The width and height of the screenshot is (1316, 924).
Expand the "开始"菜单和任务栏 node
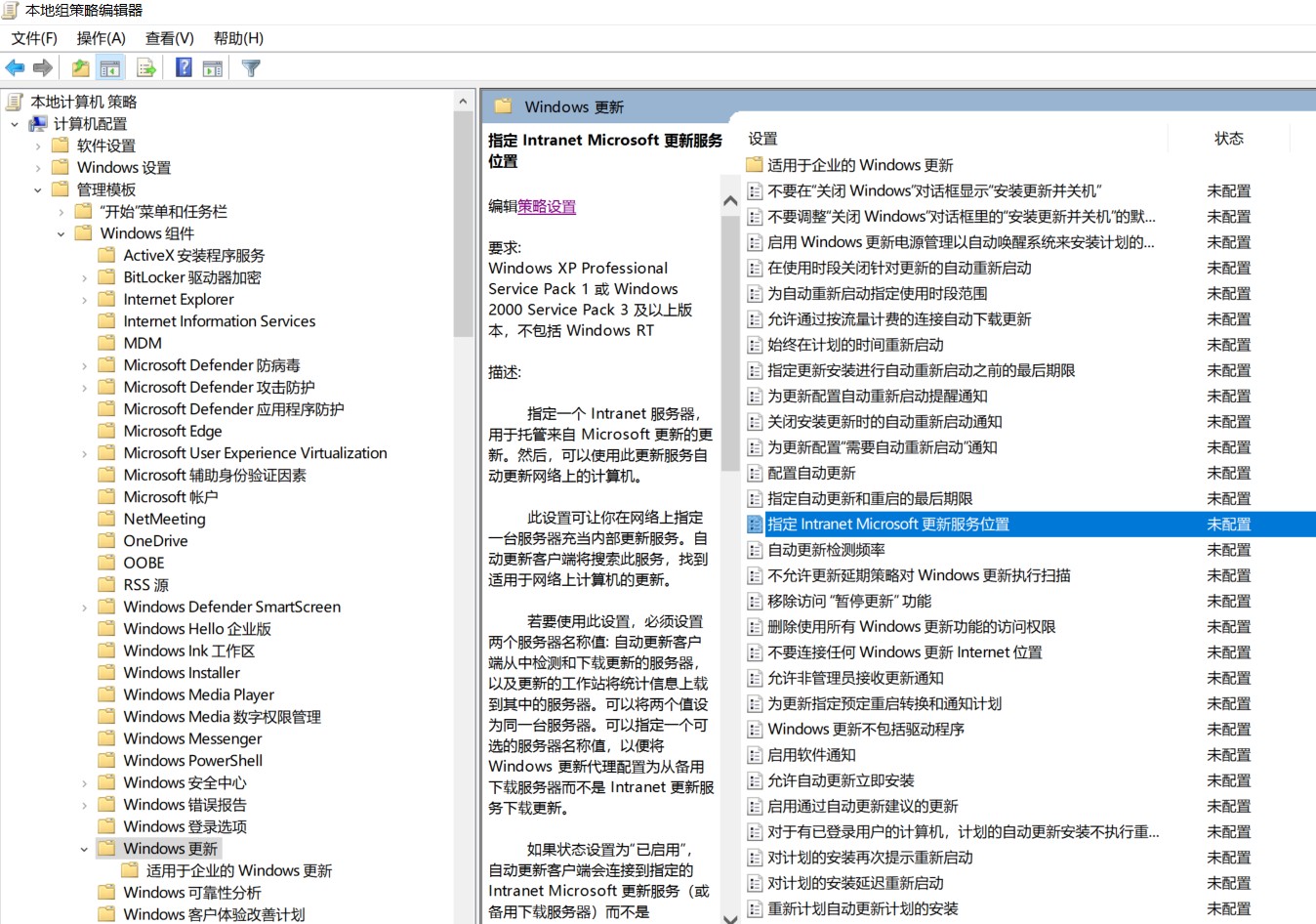click(62, 212)
